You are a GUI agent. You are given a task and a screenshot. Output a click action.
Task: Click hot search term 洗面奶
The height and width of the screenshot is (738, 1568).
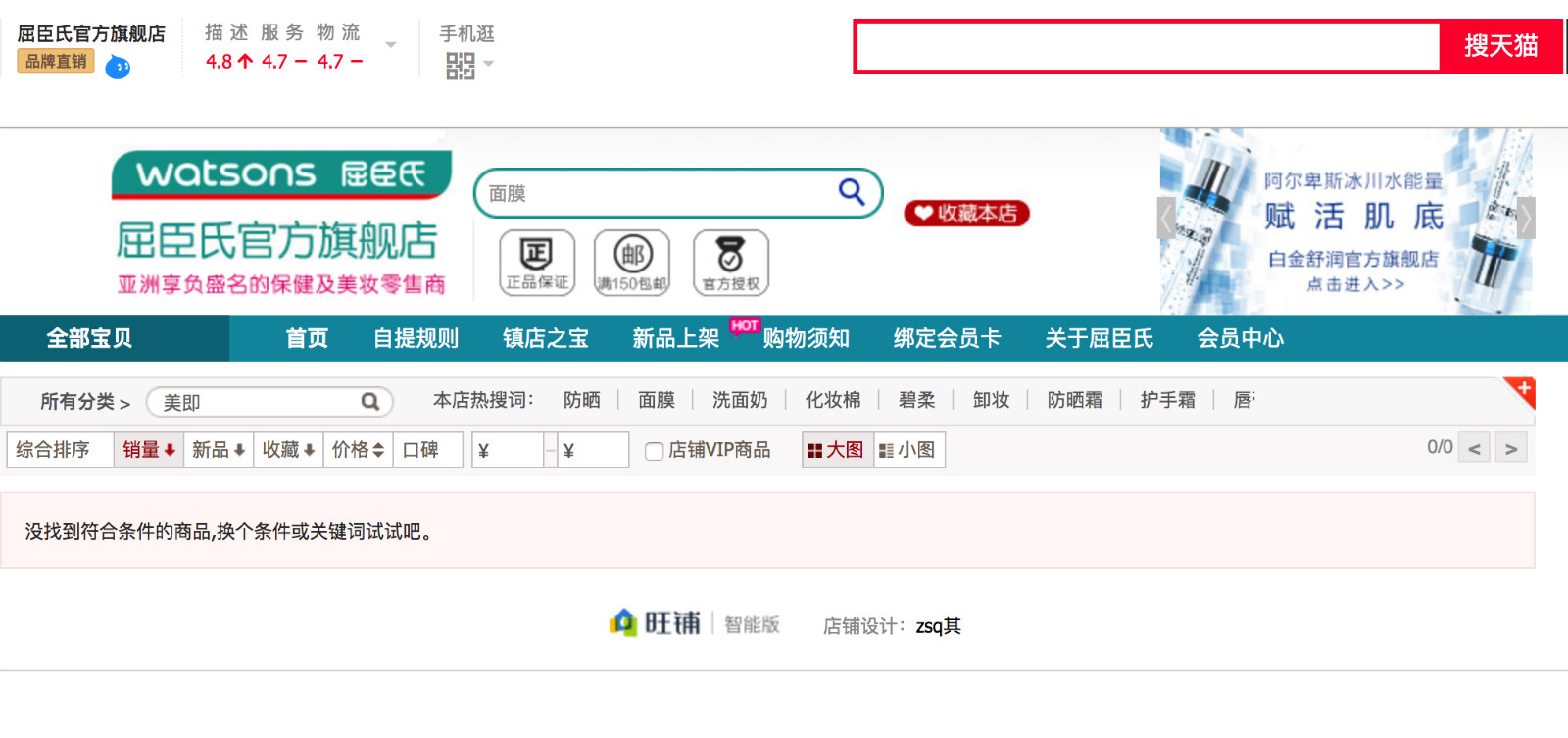coord(740,400)
